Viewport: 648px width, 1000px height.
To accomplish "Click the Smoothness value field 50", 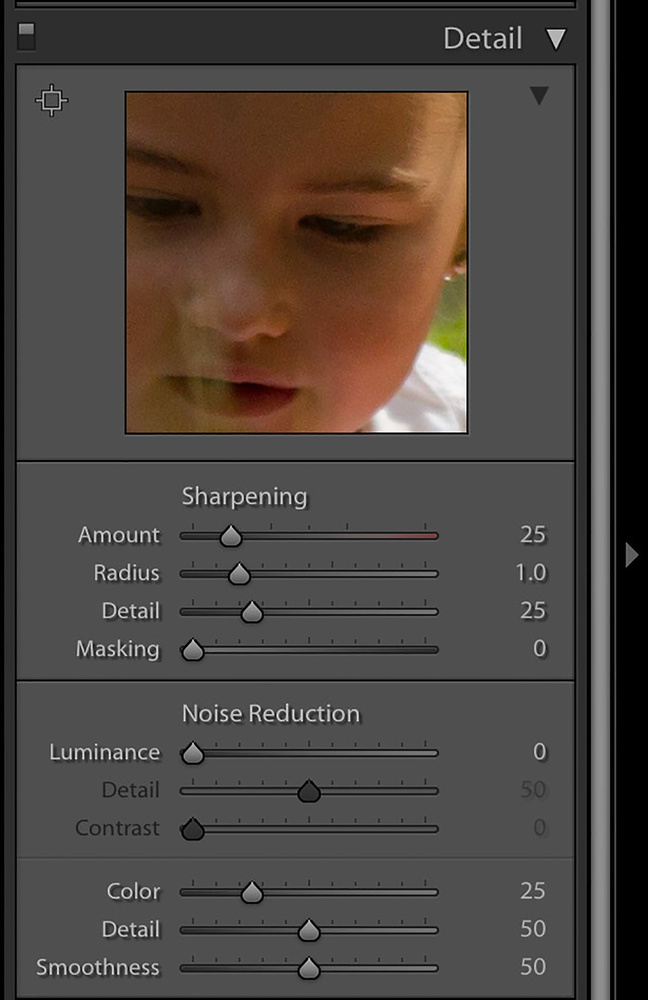I will (x=533, y=967).
